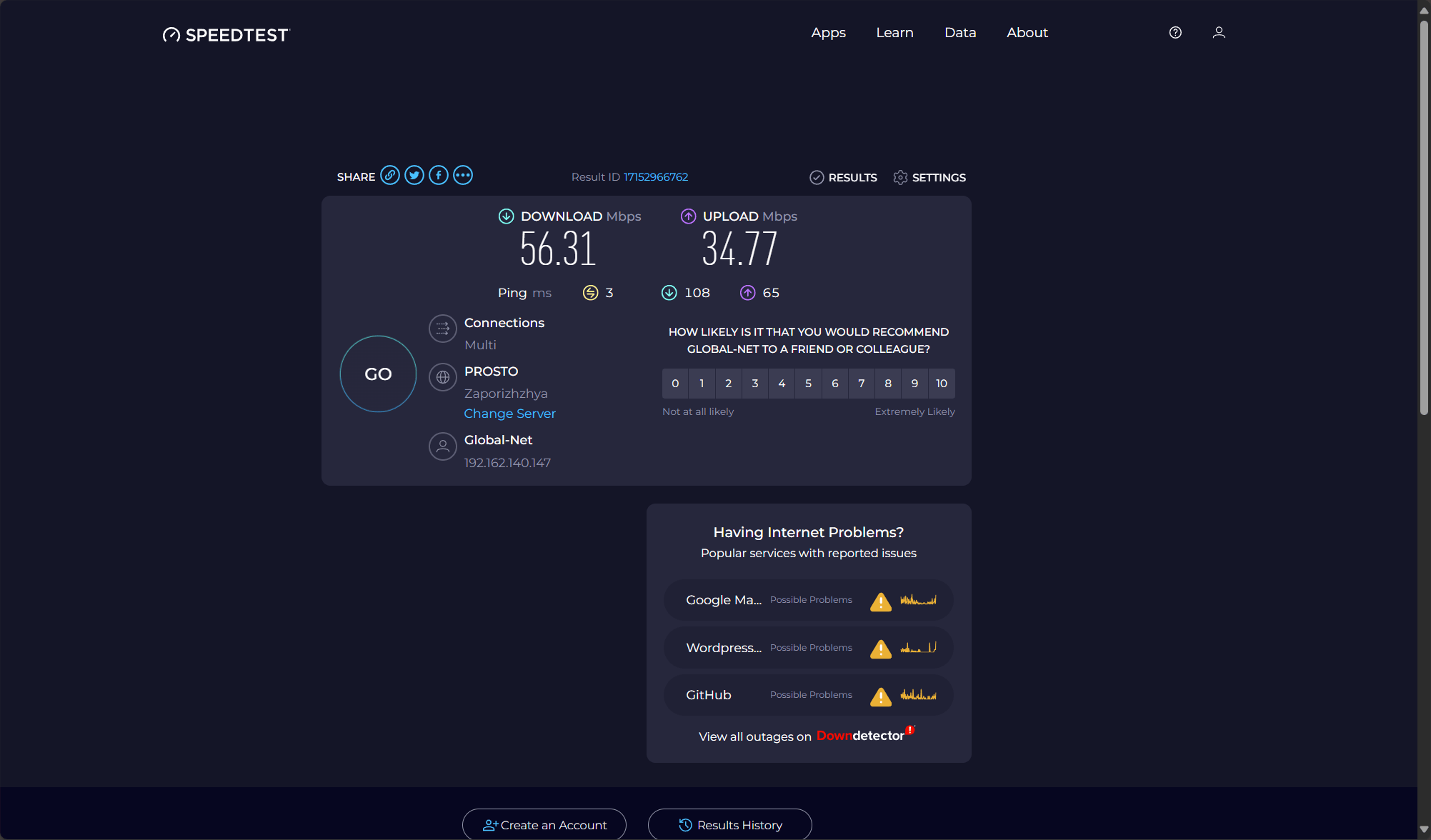The image size is (1431, 840).
Task: Click the upload arrow icon
Action: [x=688, y=216]
